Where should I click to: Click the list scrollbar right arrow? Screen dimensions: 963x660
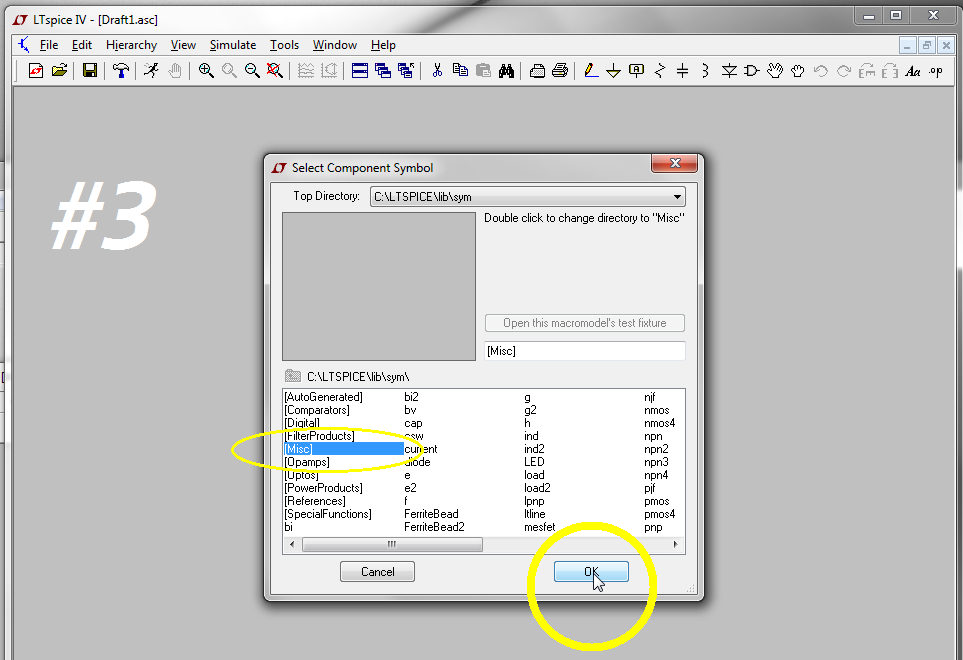[676, 545]
